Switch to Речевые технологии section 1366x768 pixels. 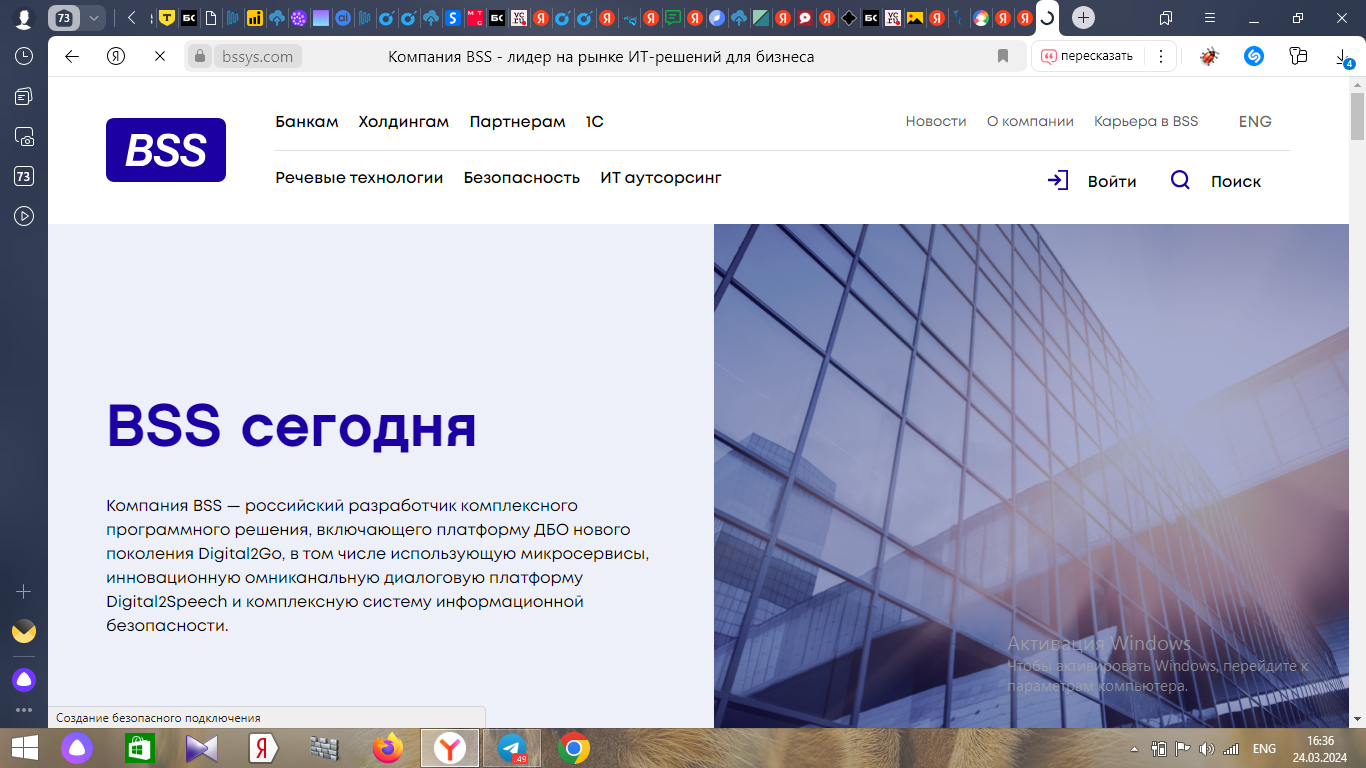coord(359,178)
